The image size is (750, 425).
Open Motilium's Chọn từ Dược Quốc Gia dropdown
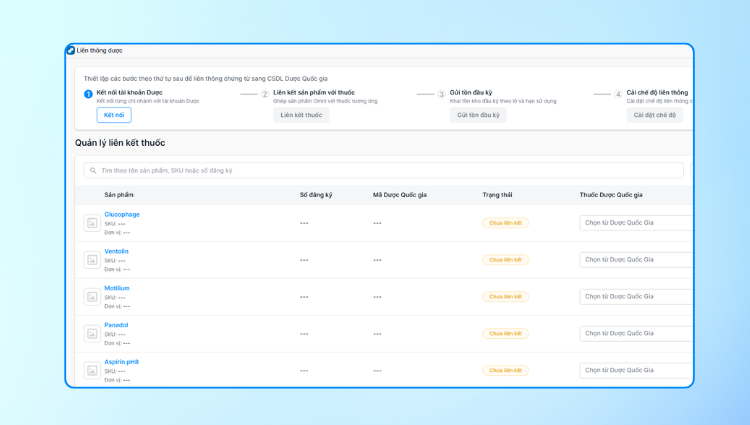(x=636, y=296)
